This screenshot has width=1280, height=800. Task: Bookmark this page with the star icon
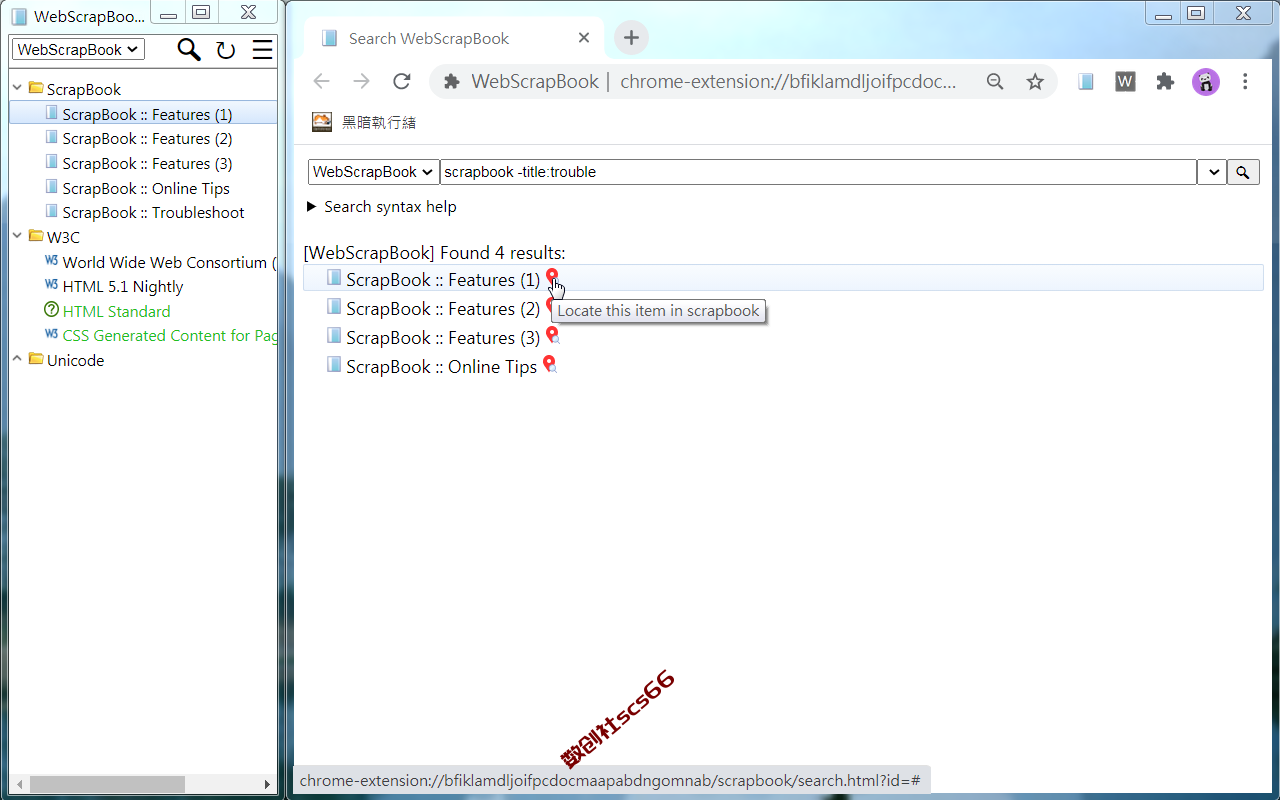(1035, 82)
